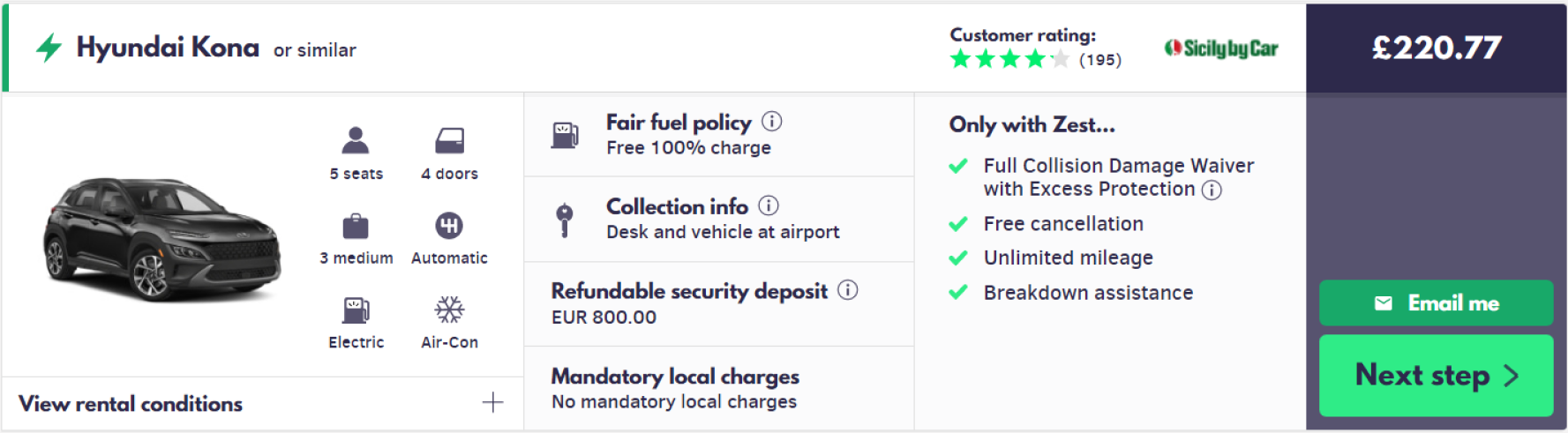Click the Electric charging station icon

tap(356, 310)
